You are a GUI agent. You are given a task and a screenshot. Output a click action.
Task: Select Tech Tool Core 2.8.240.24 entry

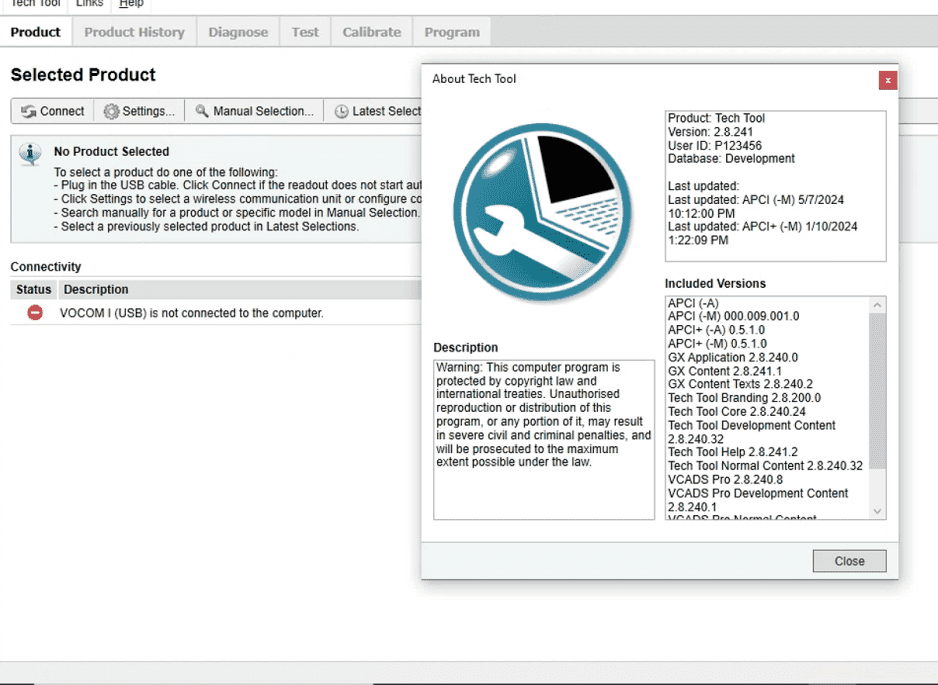pos(736,412)
